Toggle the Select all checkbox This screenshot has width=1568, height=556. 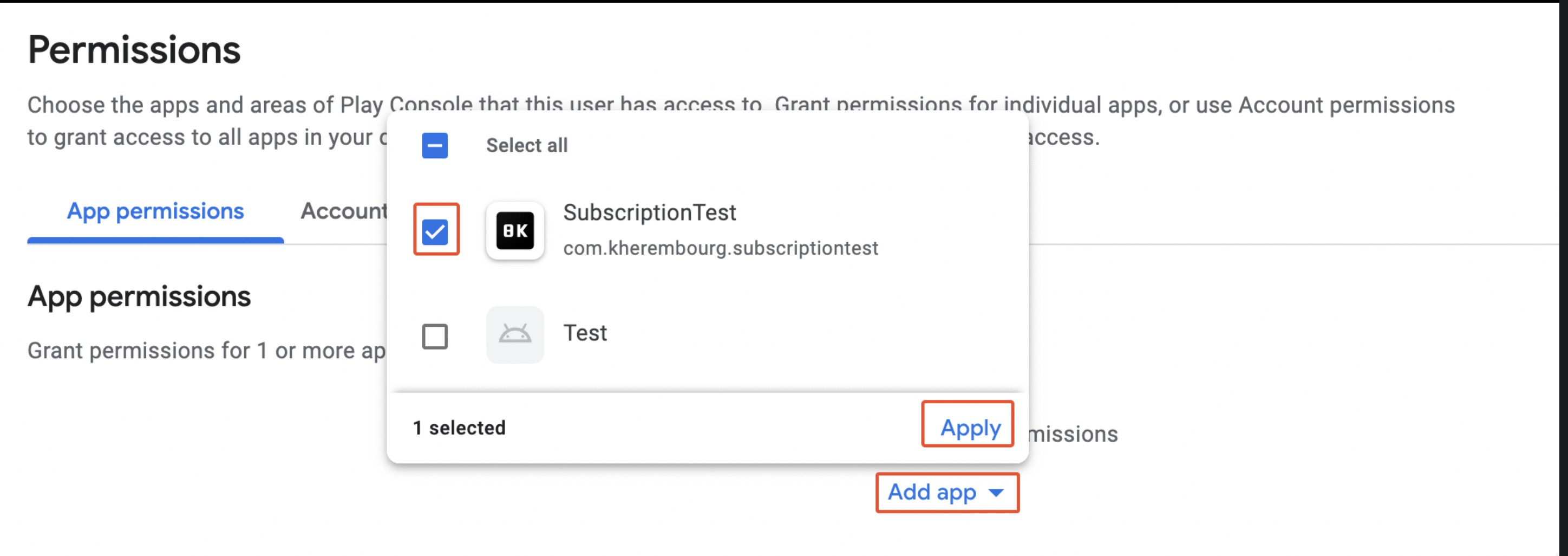(435, 146)
